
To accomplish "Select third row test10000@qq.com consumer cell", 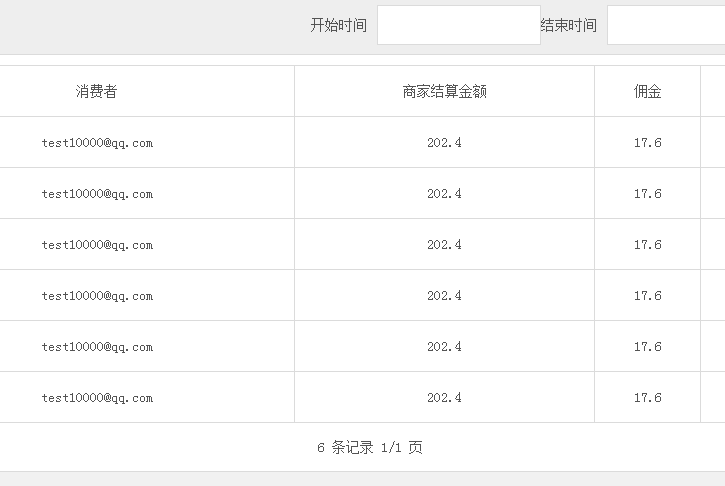I will pyautogui.click(x=97, y=244).
